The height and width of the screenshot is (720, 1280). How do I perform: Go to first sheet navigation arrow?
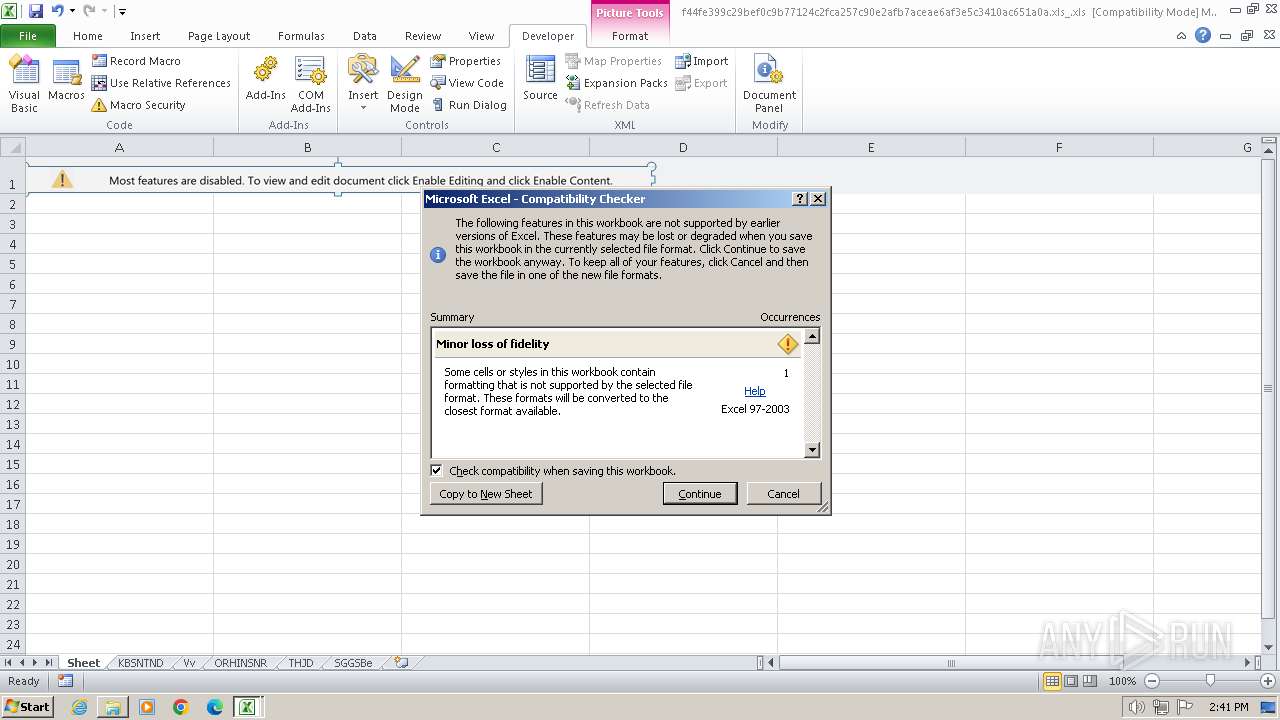[x=9, y=663]
